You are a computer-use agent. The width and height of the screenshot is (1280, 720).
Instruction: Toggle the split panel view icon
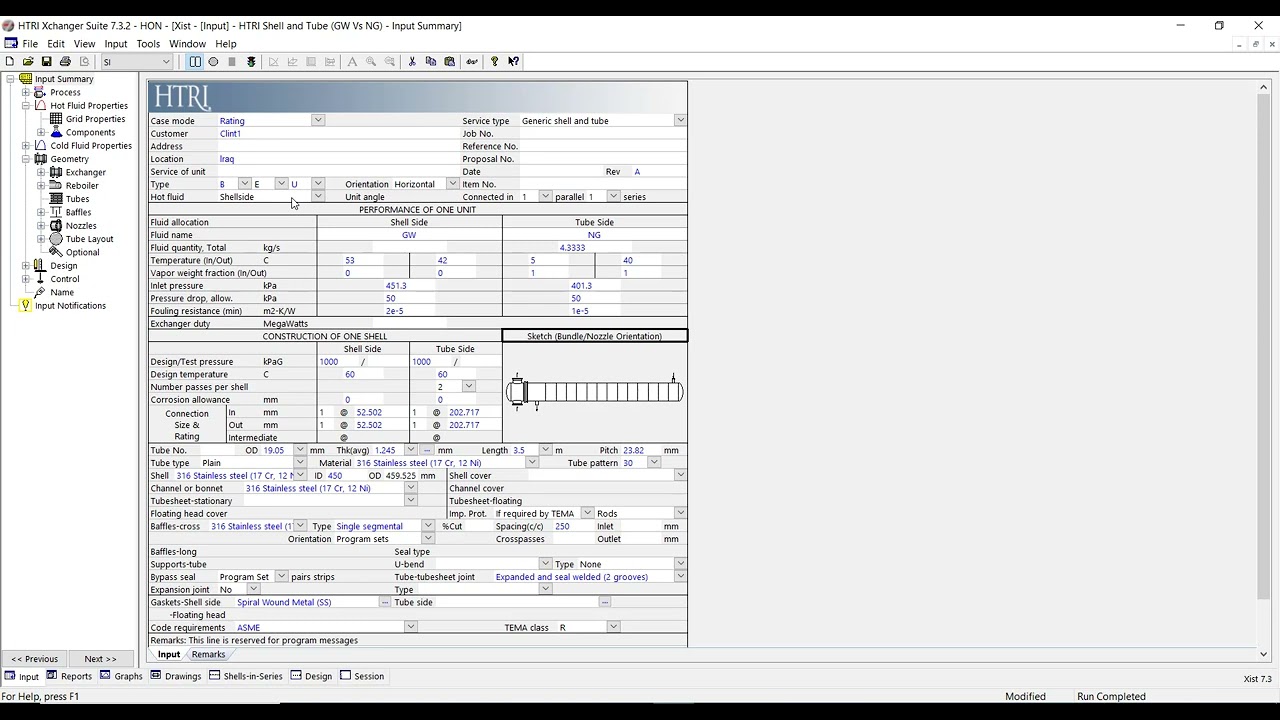(195, 62)
